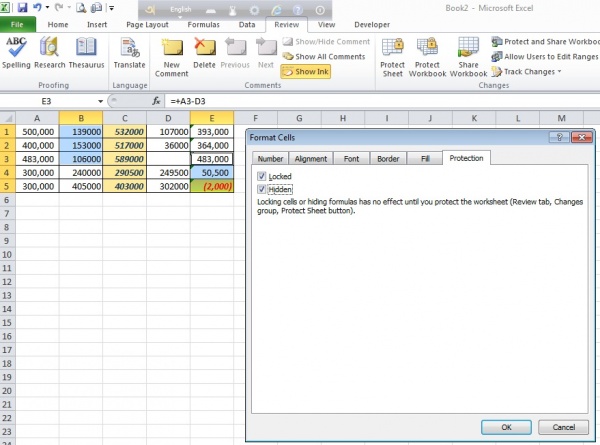
Task: Switch to Alignment tab in Format Cells
Action: click(311, 159)
